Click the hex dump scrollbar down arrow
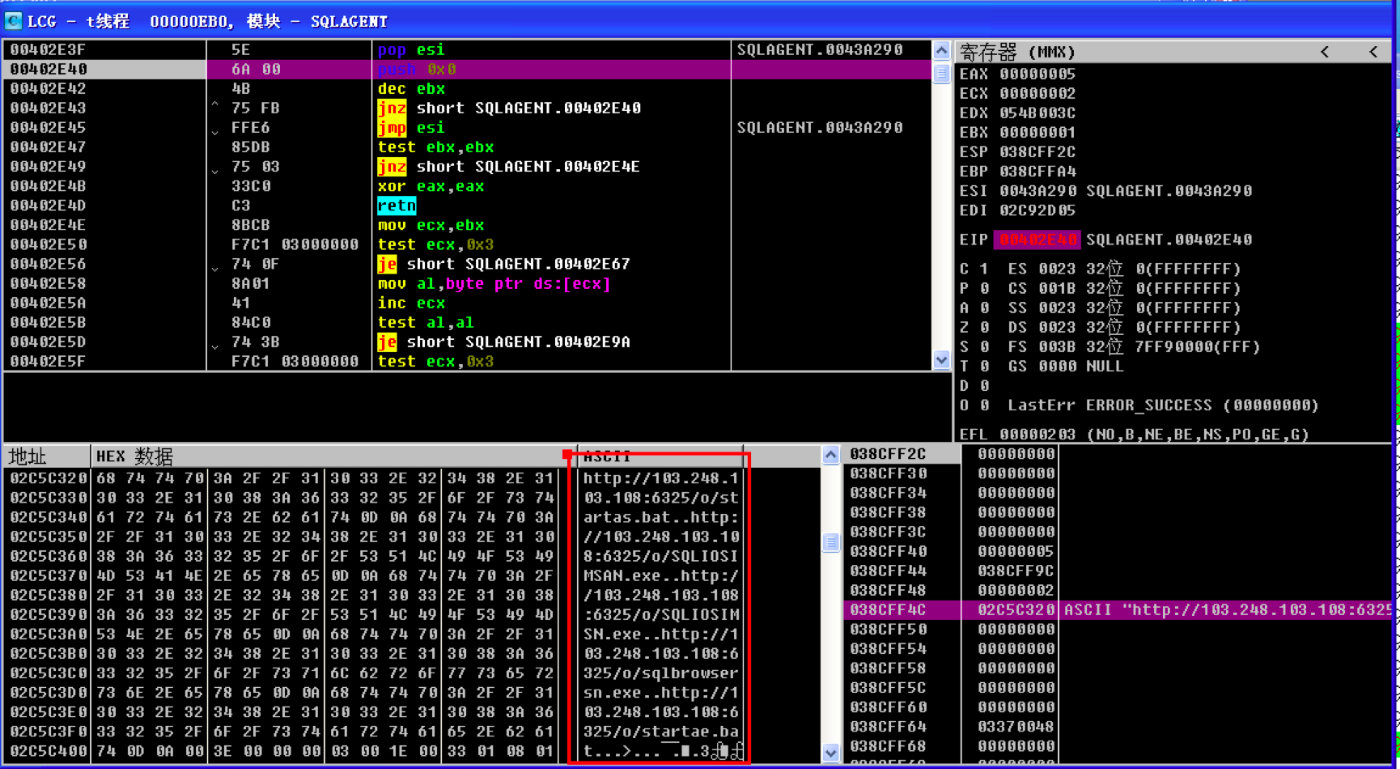 [x=830, y=752]
